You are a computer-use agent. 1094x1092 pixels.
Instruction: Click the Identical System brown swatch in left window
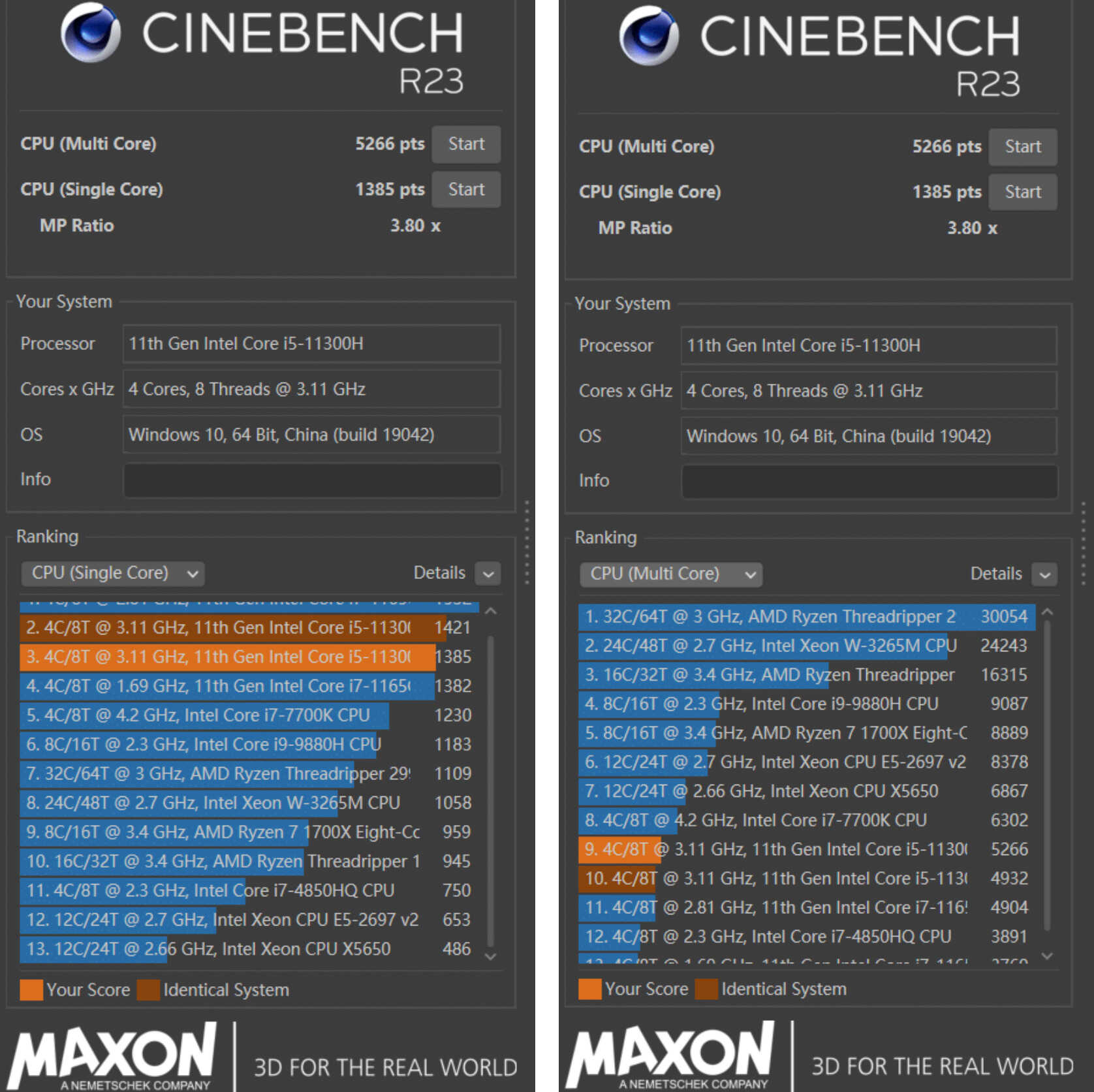(x=148, y=990)
